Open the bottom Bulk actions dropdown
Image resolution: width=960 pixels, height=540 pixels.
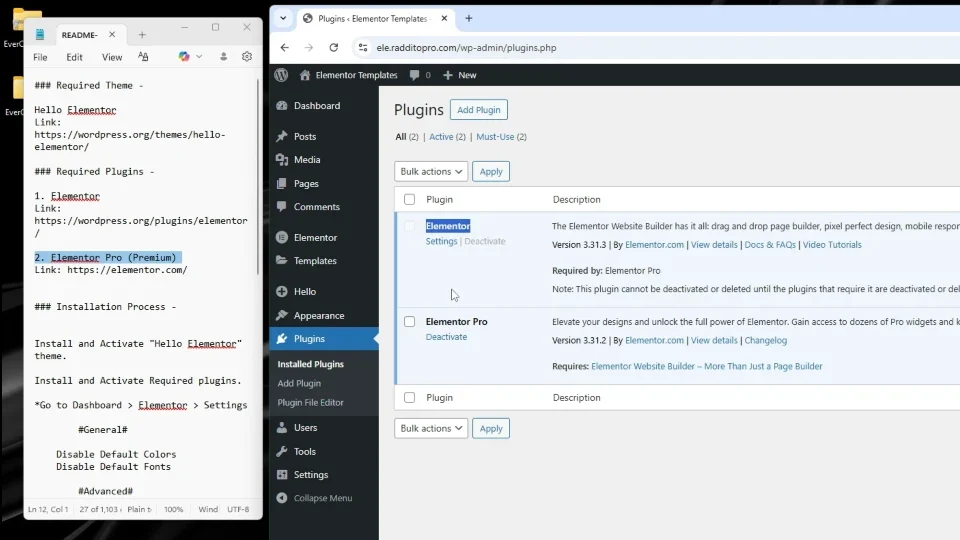coord(431,428)
